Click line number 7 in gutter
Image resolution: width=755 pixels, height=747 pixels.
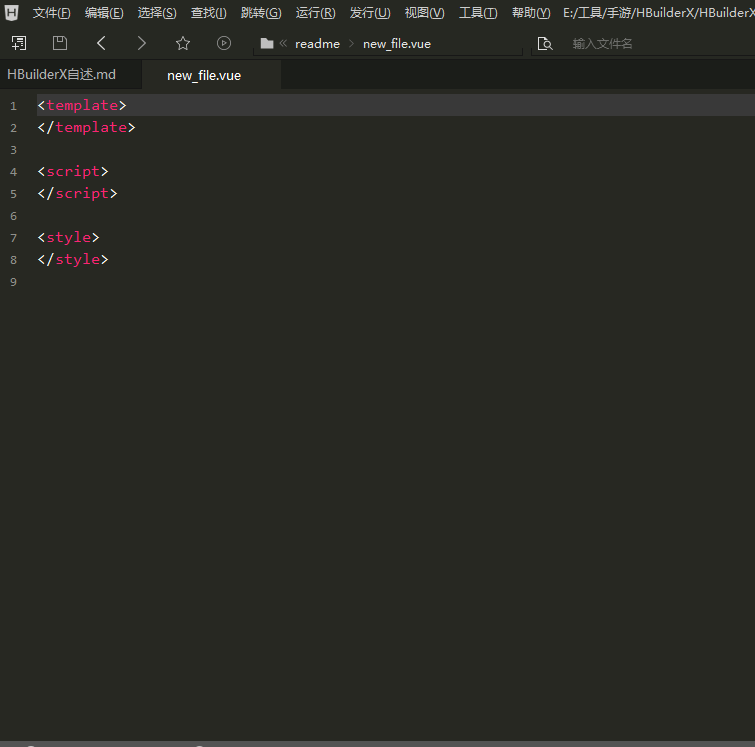pyautogui.click(x=13, y=238)
